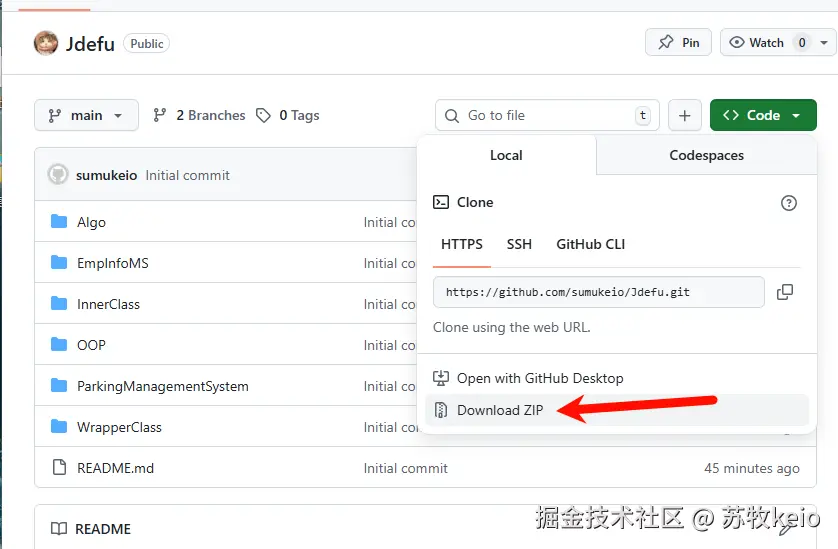Open the README.md file
This screenshot has height=549, width=838.
[x=115, y=468]
